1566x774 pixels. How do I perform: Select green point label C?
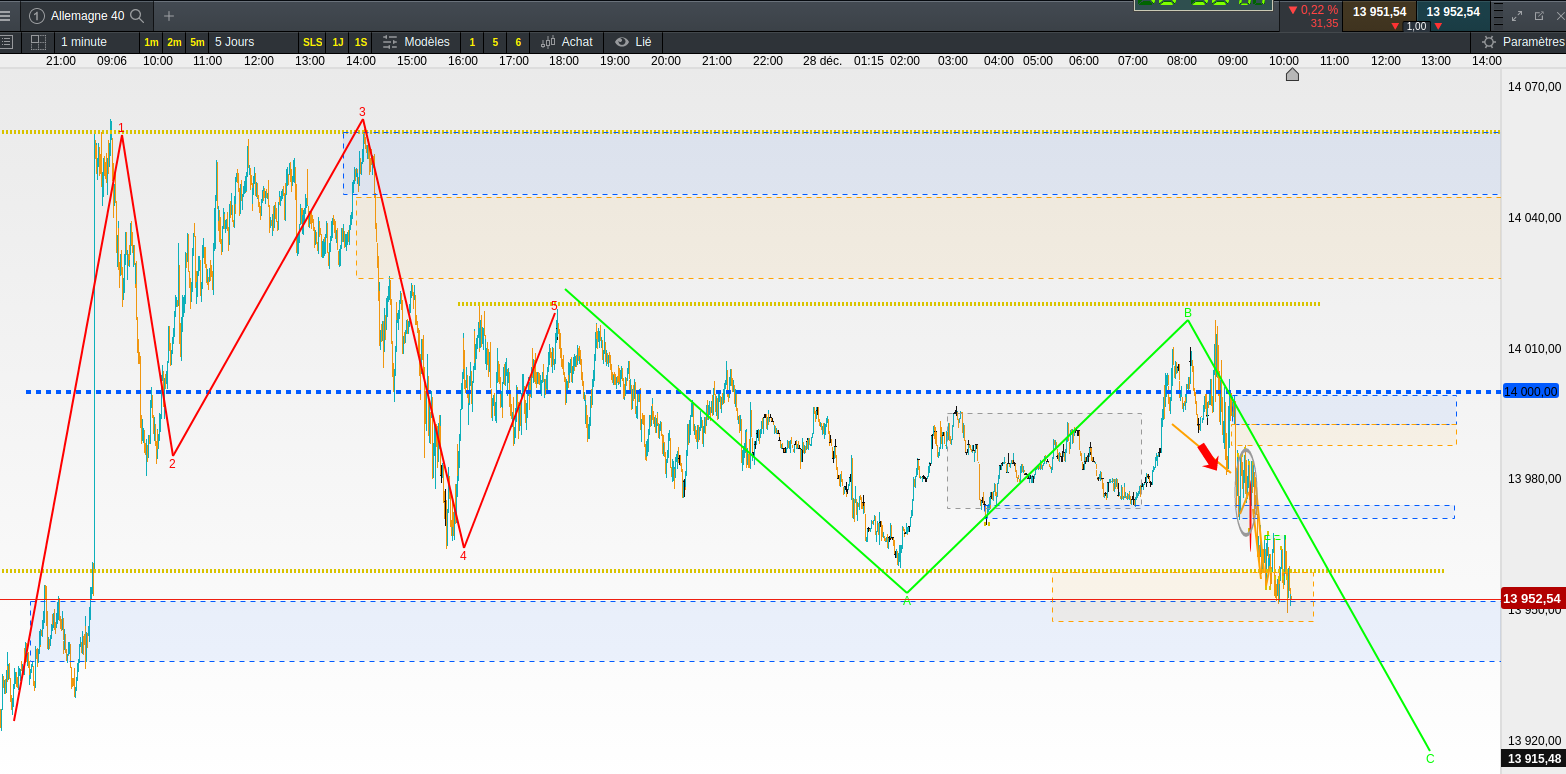coord(1430,758)
